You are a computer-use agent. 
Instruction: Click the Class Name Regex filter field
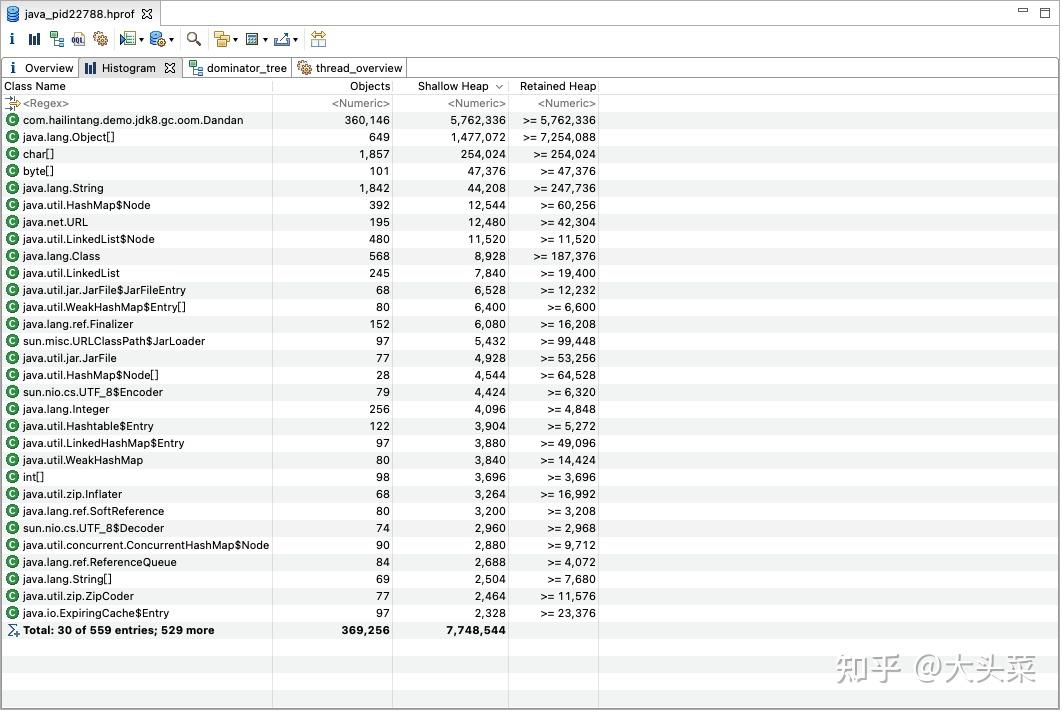[138, 104]
